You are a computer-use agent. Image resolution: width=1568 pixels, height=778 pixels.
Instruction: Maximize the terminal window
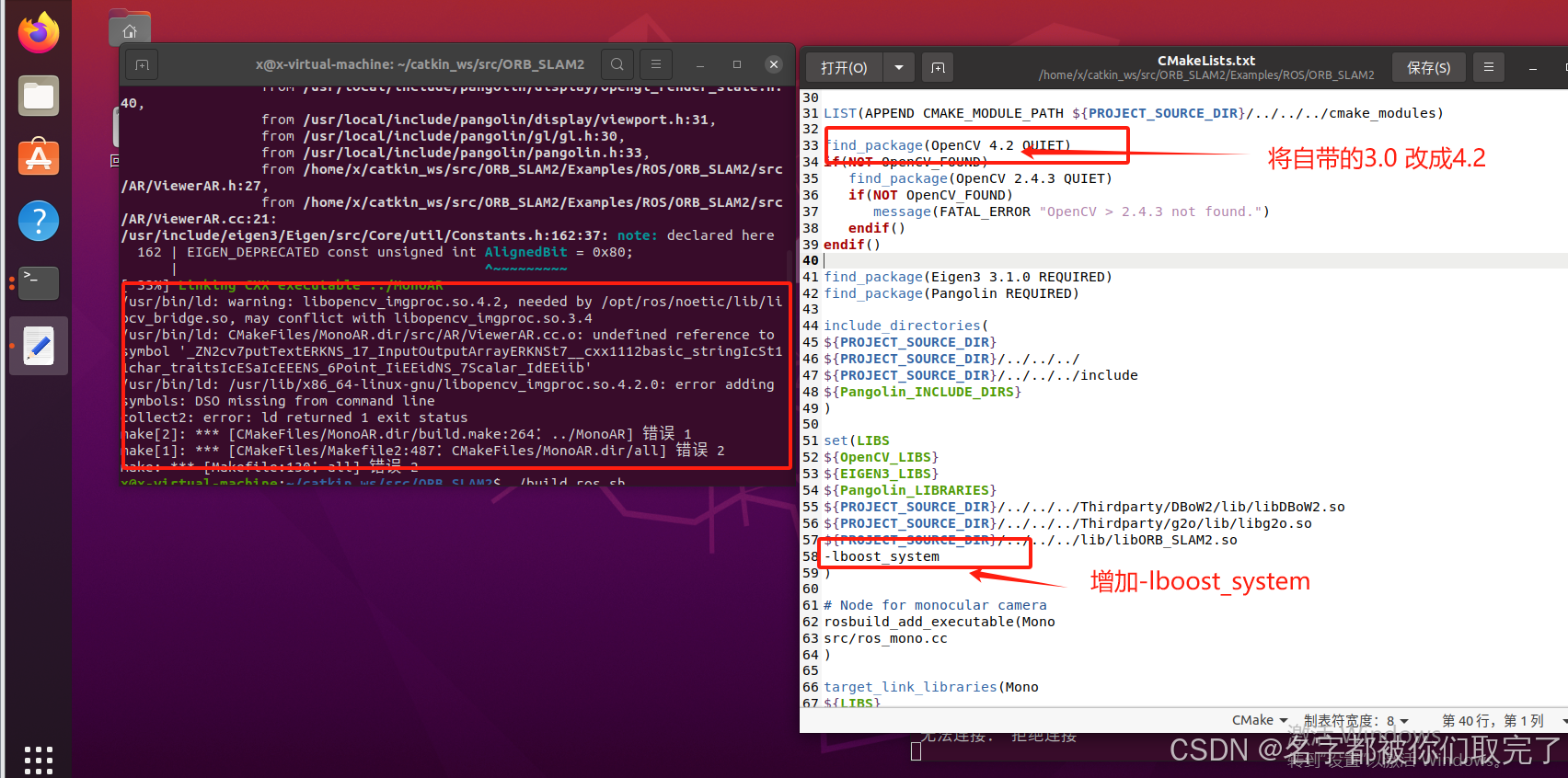(737, 64)
